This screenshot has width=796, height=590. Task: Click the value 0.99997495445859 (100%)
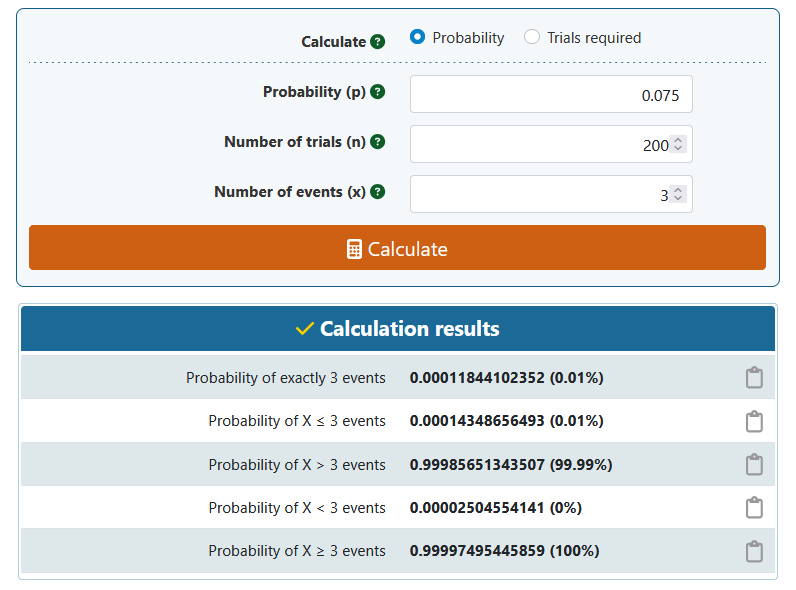click(504, 551)
